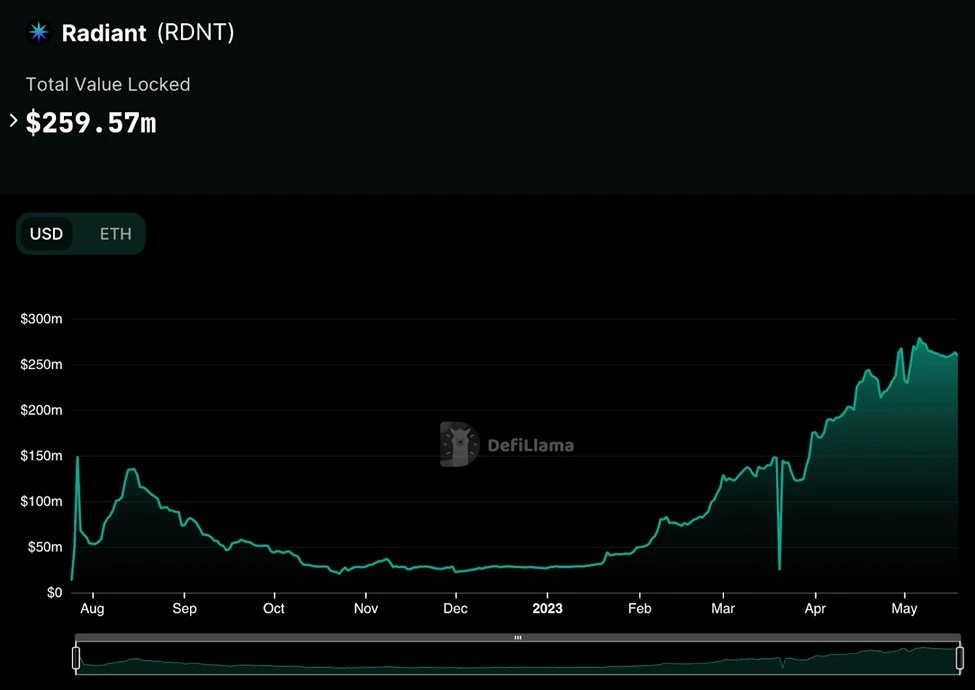The width and height of the screenshot is (975, 690).
Task: Click the sharp dip point in late March
Action: pos(779,568)
